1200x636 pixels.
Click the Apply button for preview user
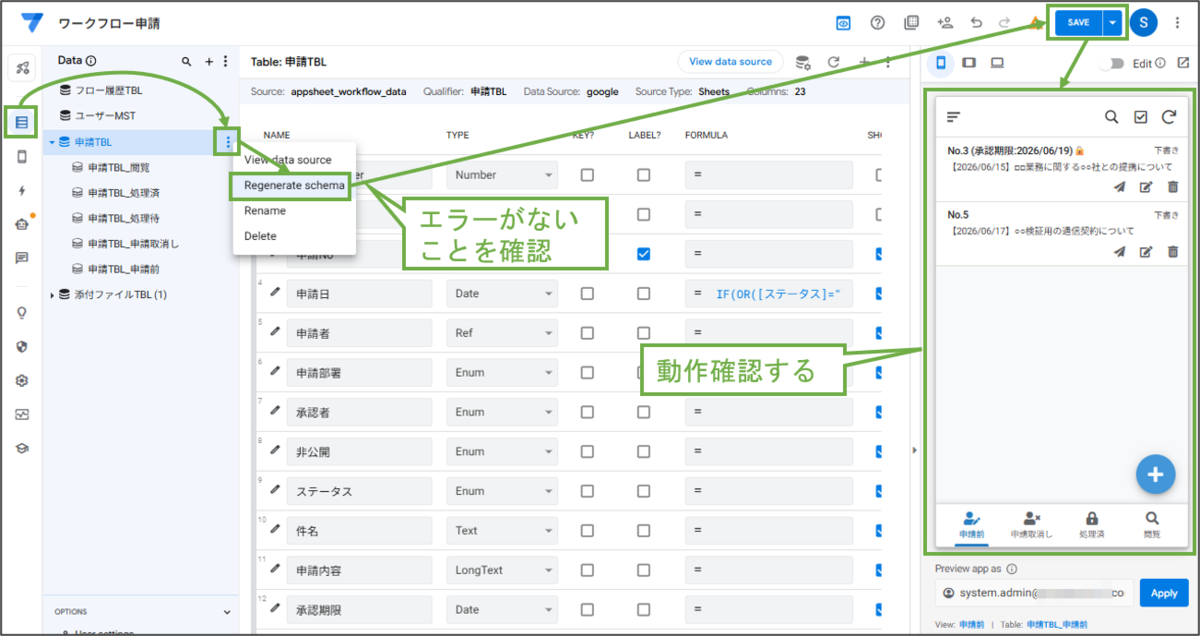tap(1164, 593)
